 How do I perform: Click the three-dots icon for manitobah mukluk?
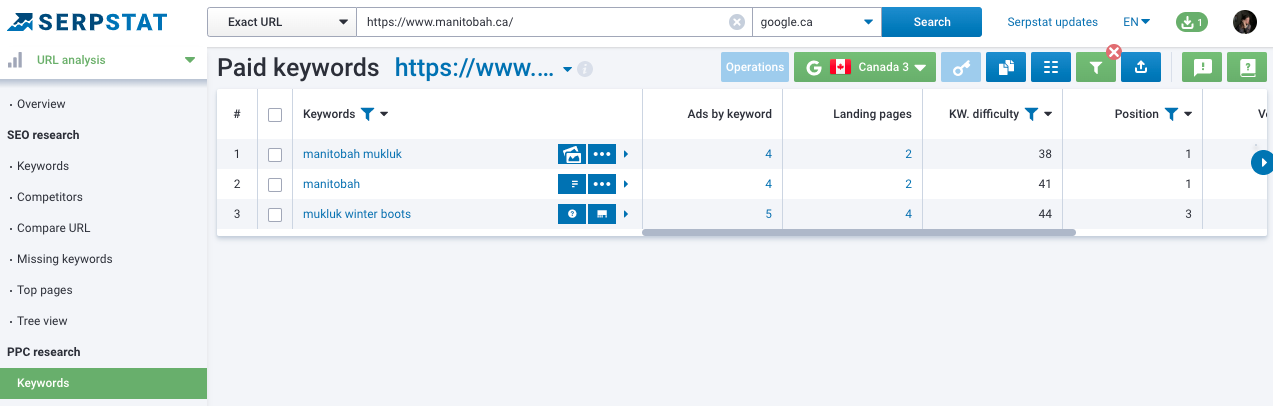[601, 154]
